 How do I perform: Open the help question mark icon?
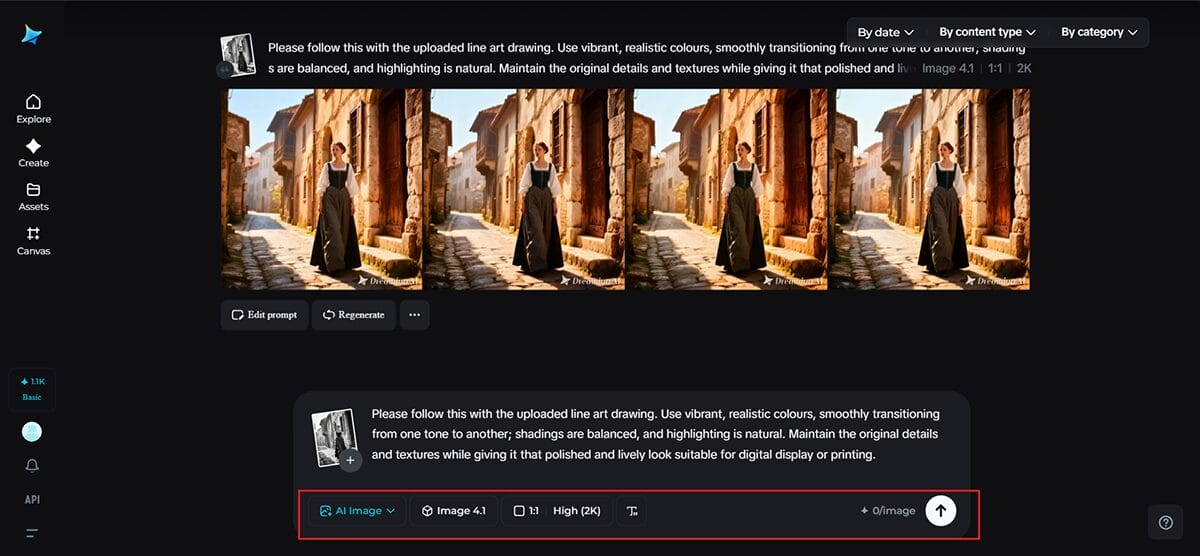(x=1165, y=522)
